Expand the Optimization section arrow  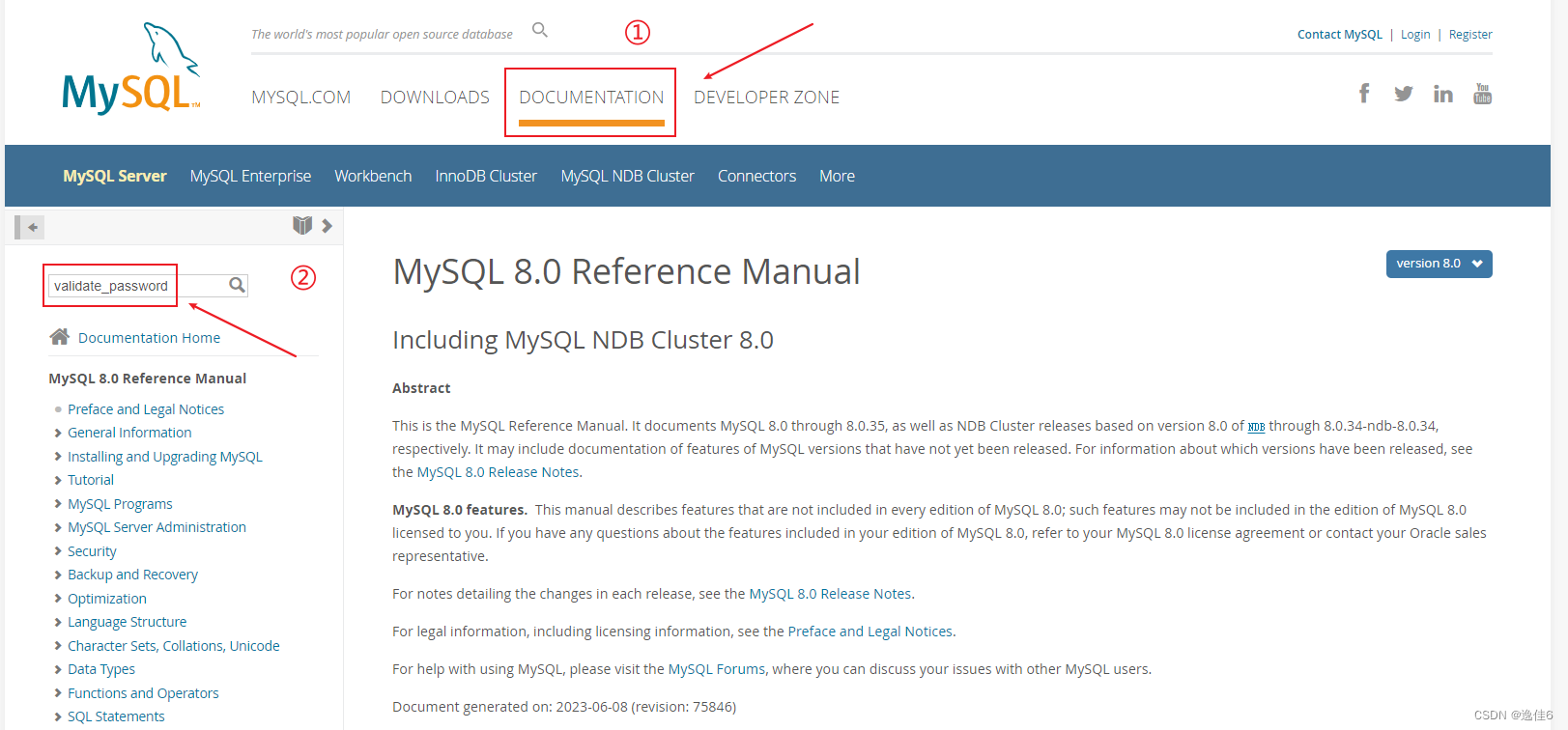[58, 599]
